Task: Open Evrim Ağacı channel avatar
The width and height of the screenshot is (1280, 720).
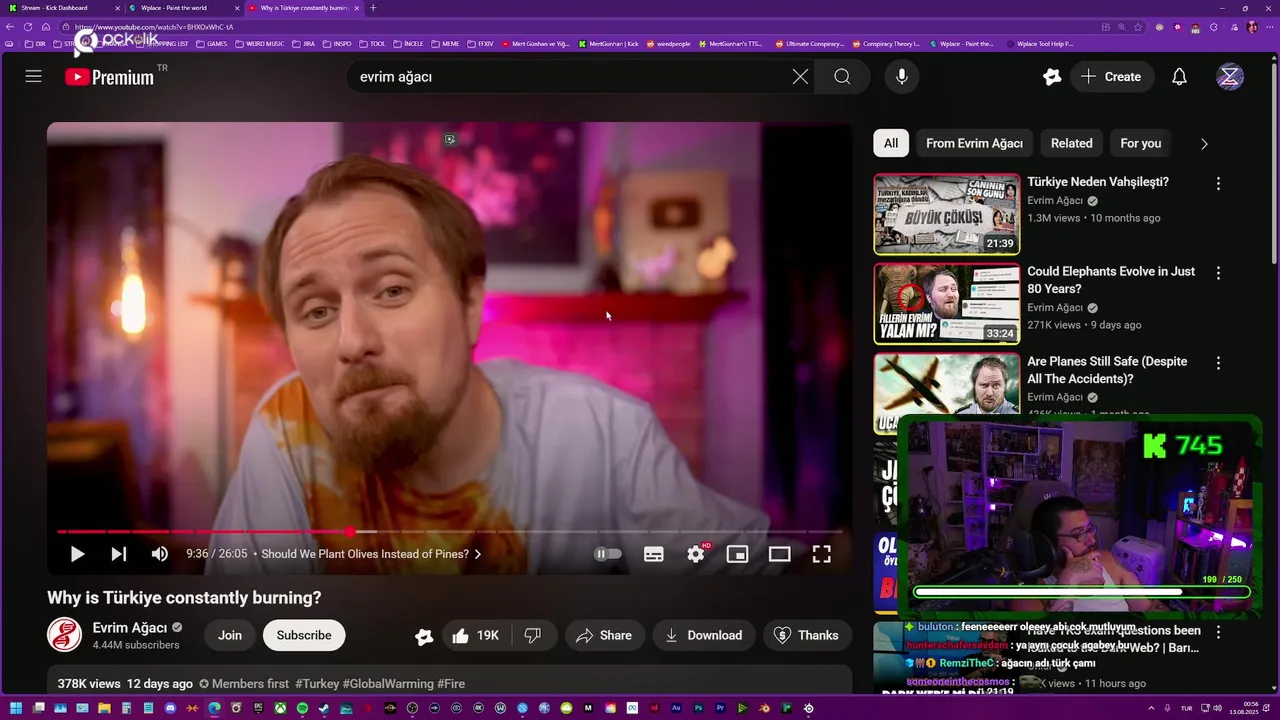Action: click(x=64, y=635)
